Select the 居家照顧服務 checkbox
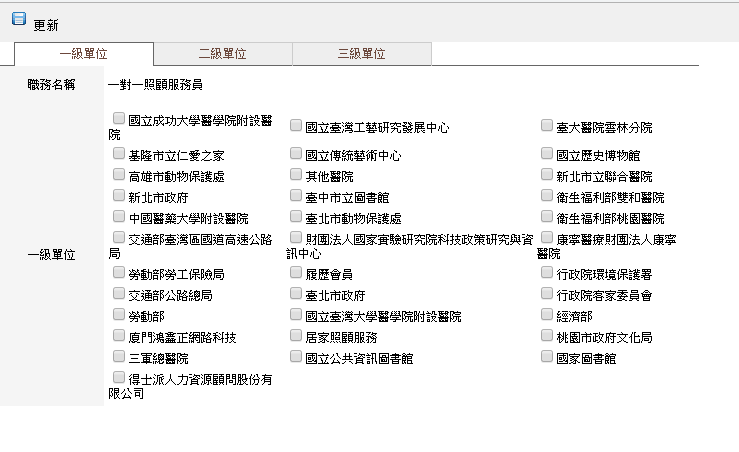 296,336
